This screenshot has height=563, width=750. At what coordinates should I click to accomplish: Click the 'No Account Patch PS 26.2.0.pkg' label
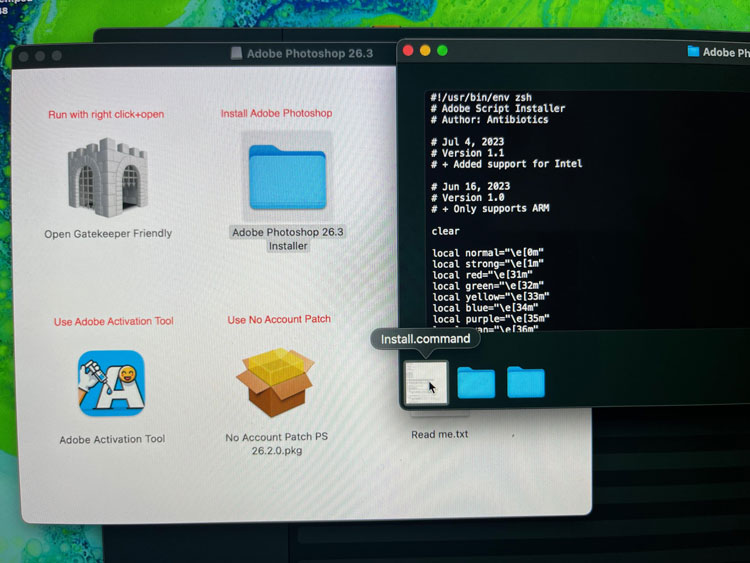click(276, 443)
